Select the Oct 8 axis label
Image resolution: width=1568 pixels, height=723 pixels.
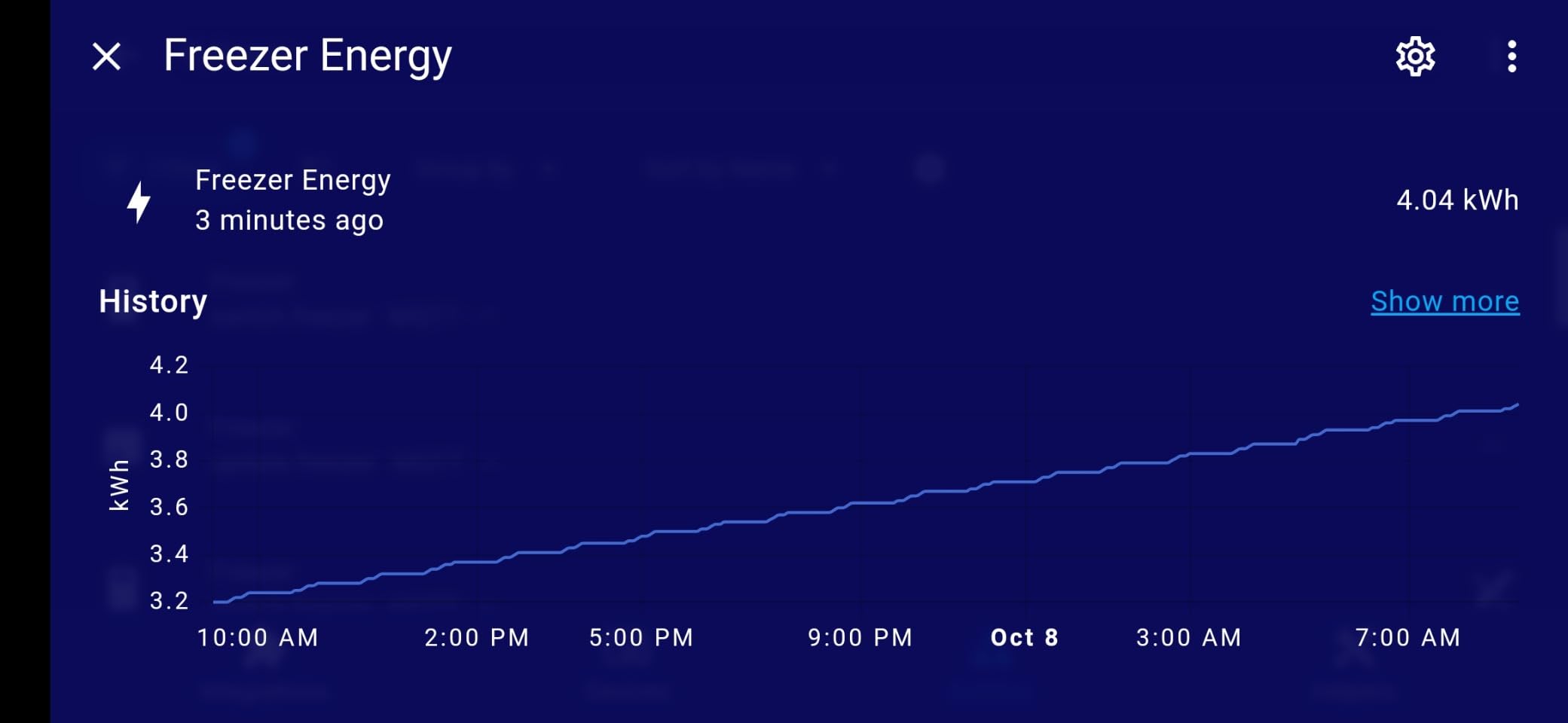coord(1023,637)
